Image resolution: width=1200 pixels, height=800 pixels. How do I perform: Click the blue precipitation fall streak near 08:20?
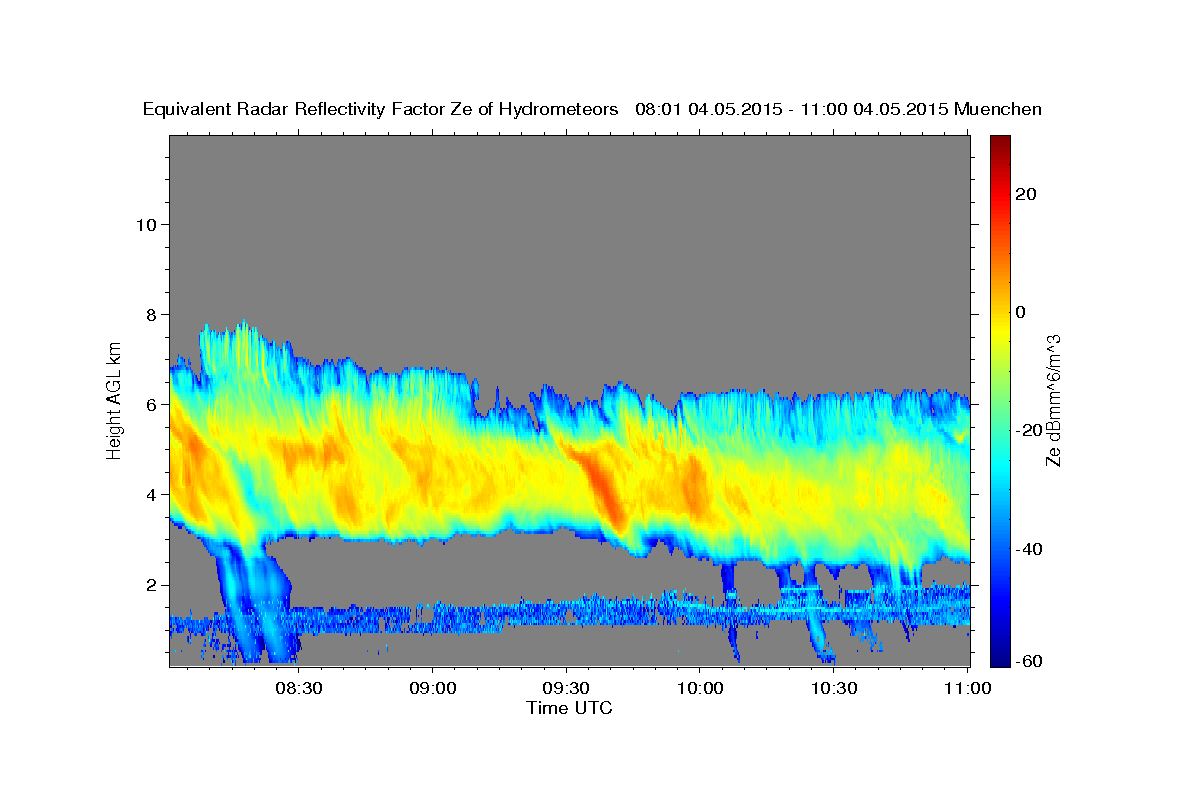(250, 605)
